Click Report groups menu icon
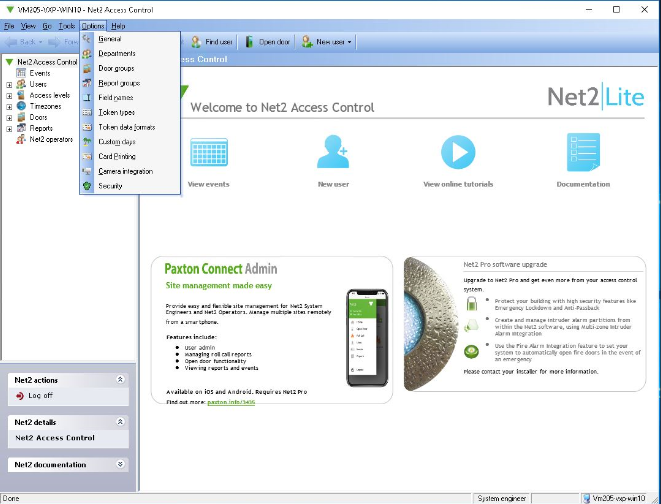This screenshot has width=661, height=504. 87,83
